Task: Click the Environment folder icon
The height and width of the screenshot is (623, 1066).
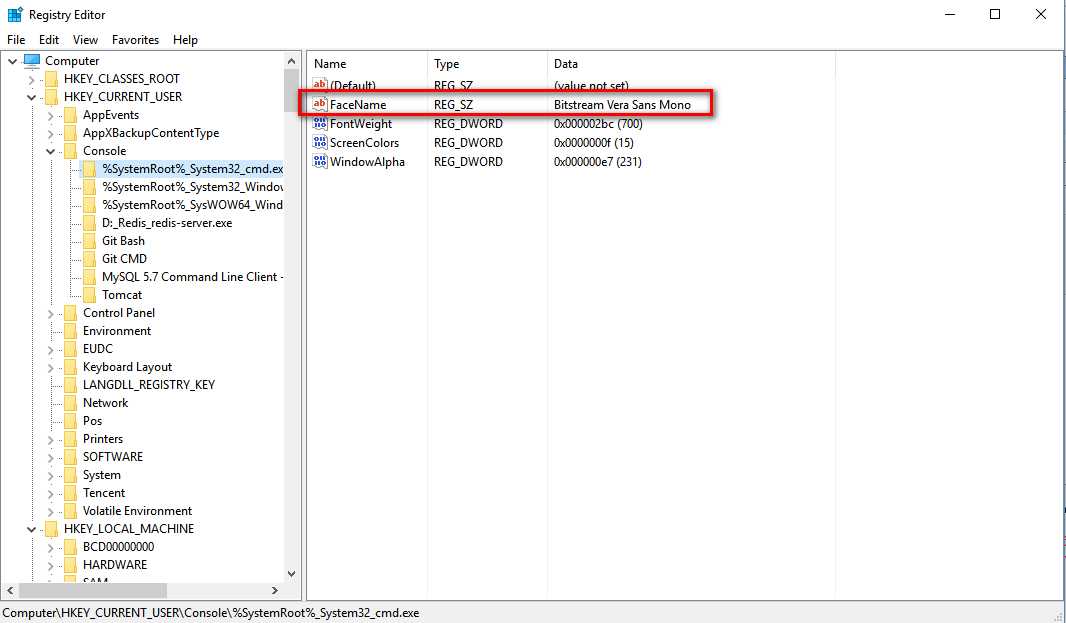Action: pos(70,331)
